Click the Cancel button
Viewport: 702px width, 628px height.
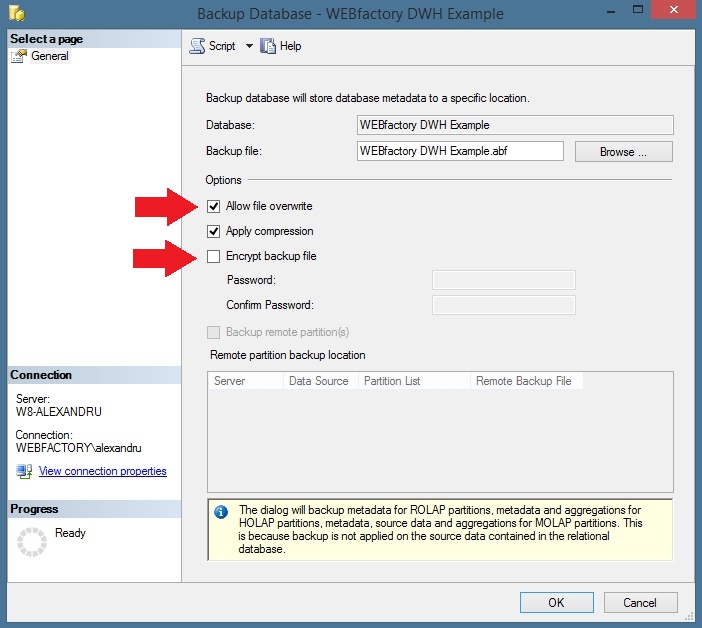pos(640,602)
